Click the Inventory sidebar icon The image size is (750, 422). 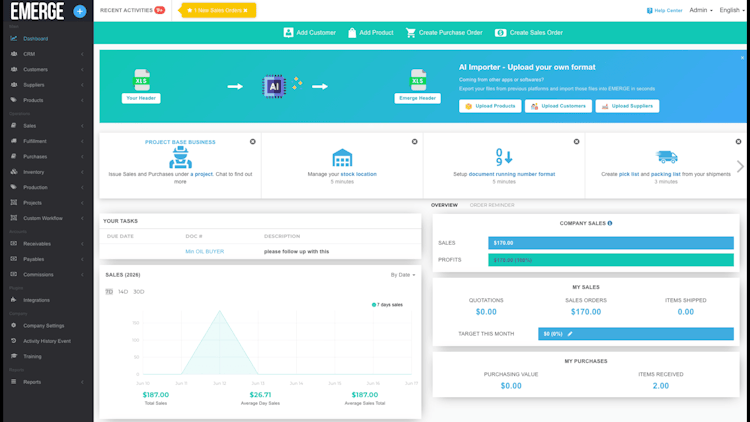click(14, 171)
